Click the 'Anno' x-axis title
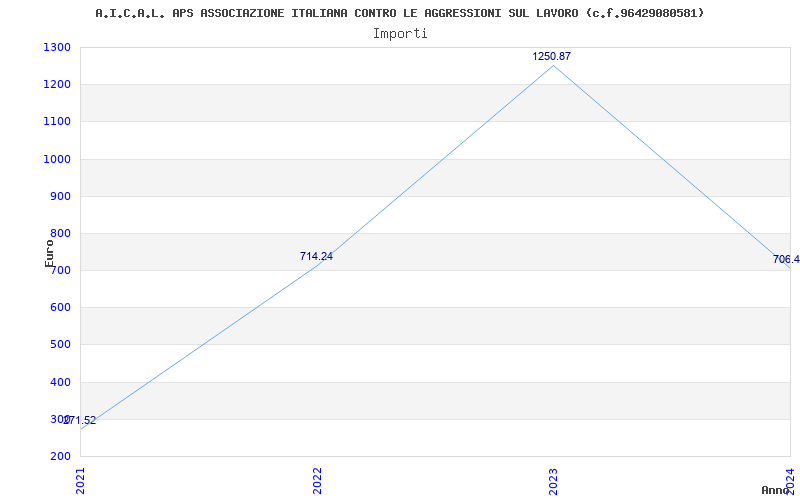This screenshot has height=500, width=800. (x=775, y=490)
